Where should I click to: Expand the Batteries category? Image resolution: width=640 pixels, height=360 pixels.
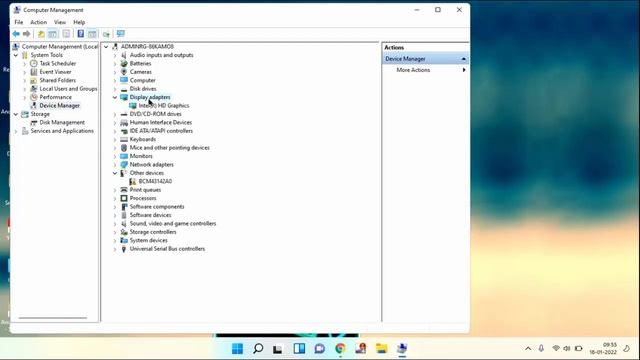(x=115, y=64)
